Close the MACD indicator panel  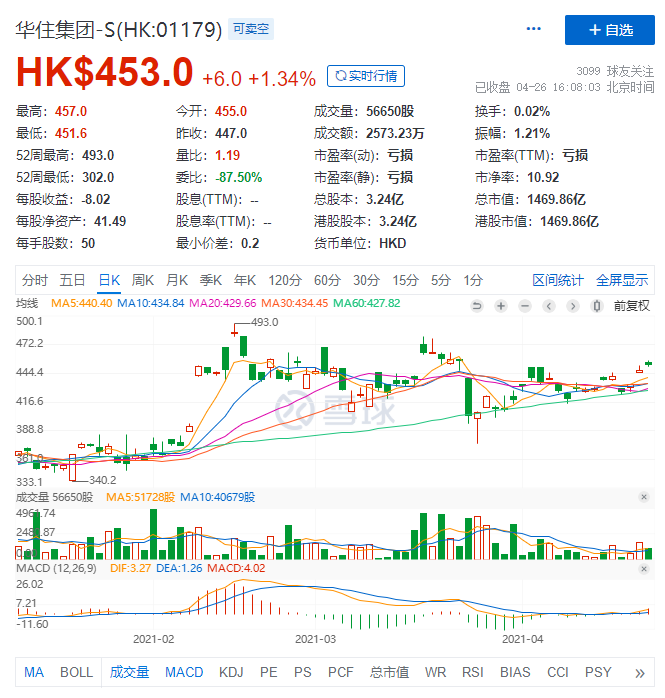pos(644,569)
